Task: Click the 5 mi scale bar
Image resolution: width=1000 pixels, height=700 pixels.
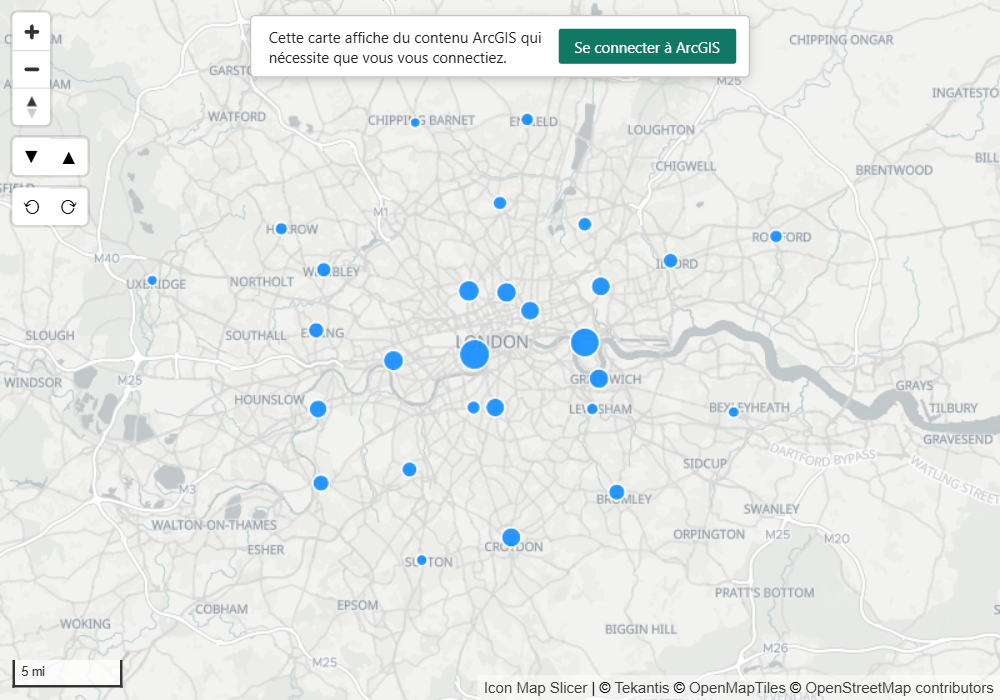Action: click(67, 673)
